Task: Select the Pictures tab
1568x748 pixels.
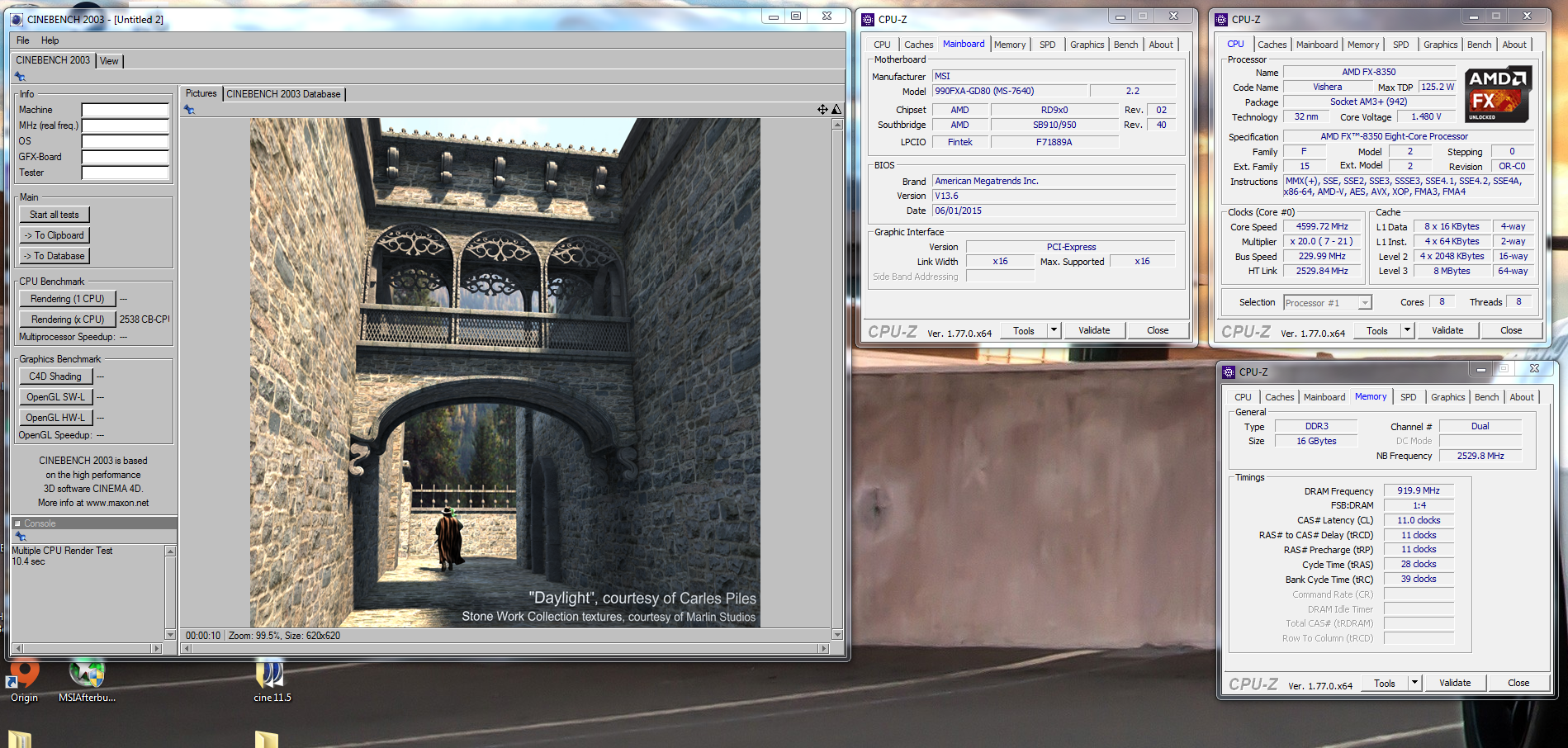Action: click(x=201, y=93)
